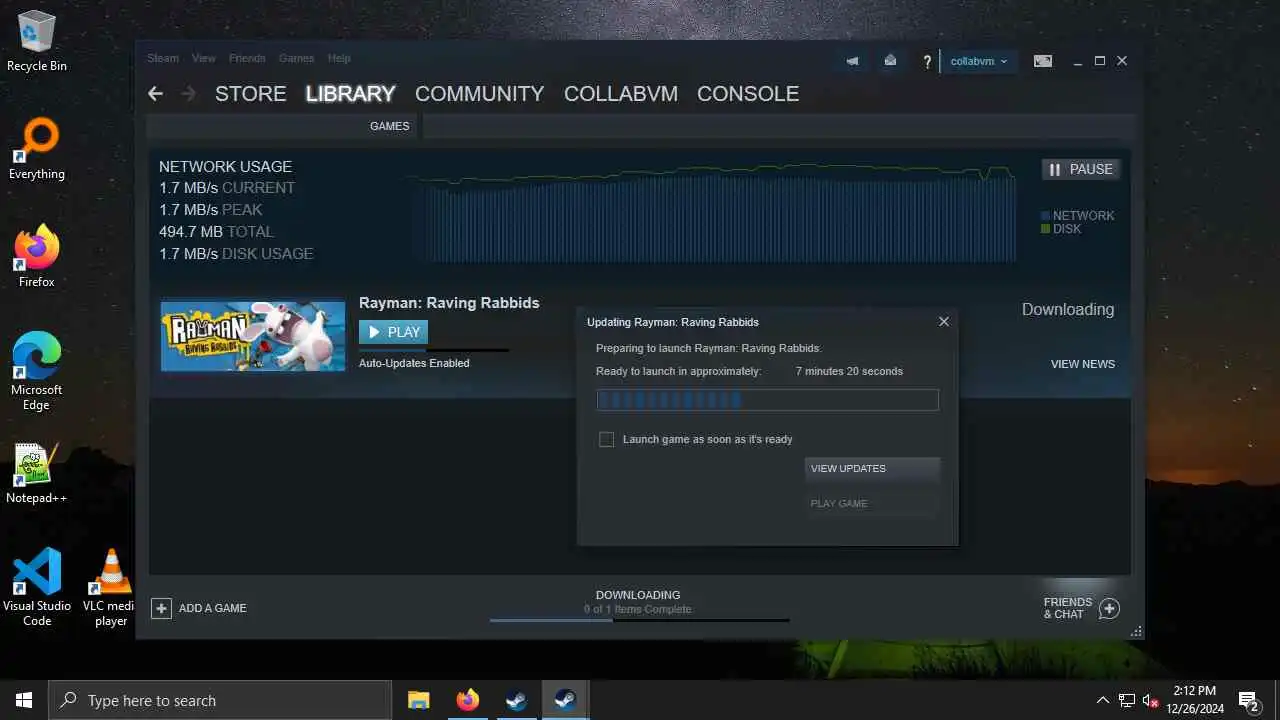Open the FRIENDS & CHAT label
Screen dimensions: 1280x720
1068,608
